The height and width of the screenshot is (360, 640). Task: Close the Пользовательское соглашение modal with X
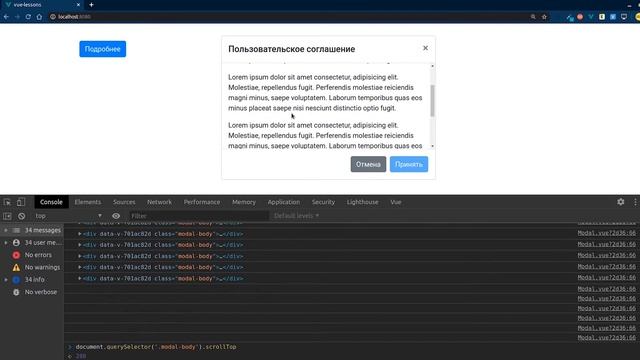point(425,48)
